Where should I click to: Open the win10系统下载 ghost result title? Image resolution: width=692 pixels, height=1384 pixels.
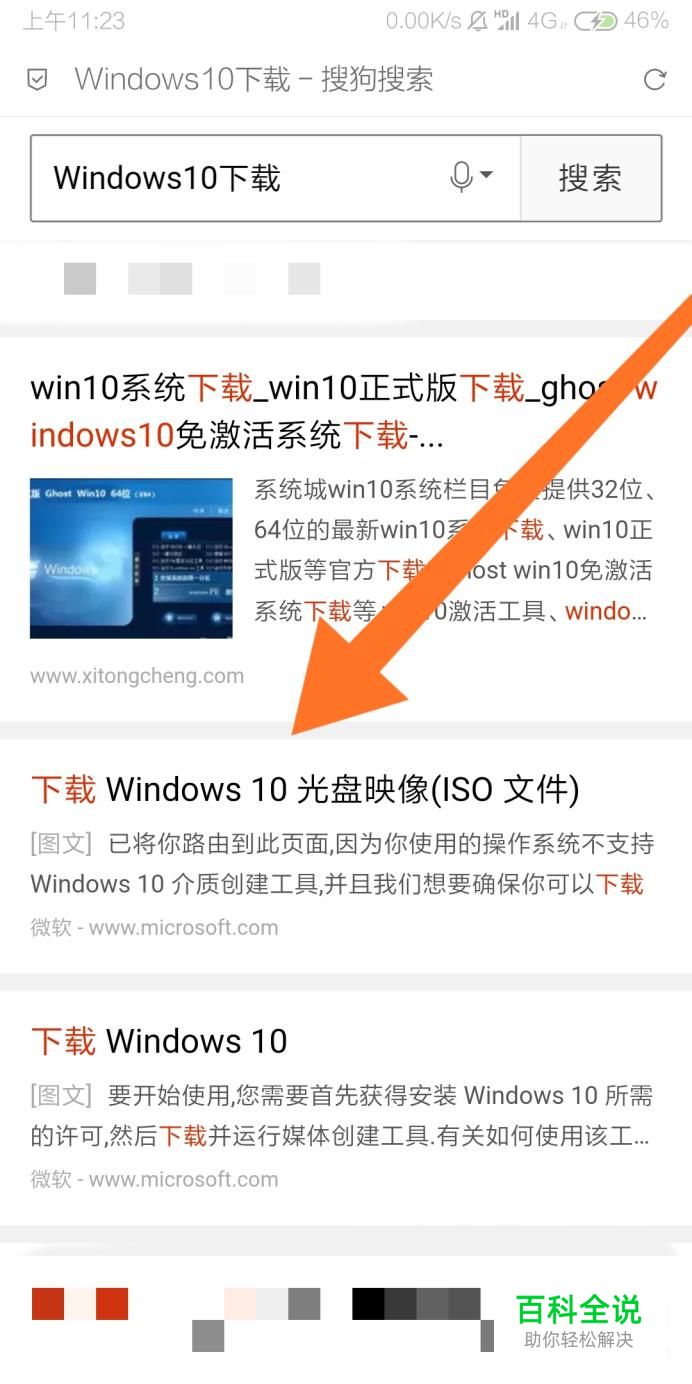point(344,411)
